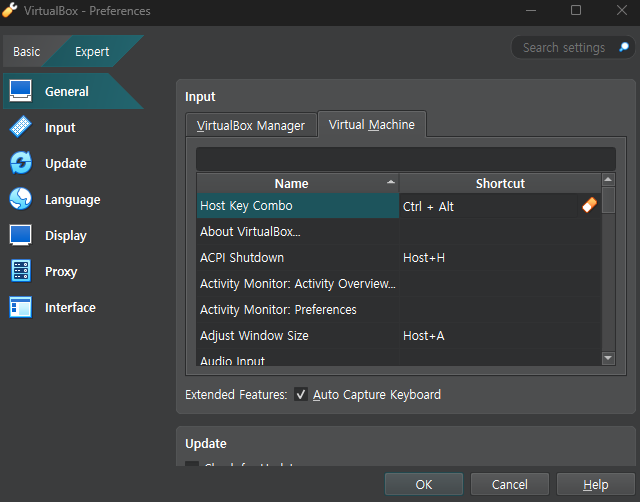Click the Display screen icon
This screenshot has width=640, height=502.
[20, 235]
